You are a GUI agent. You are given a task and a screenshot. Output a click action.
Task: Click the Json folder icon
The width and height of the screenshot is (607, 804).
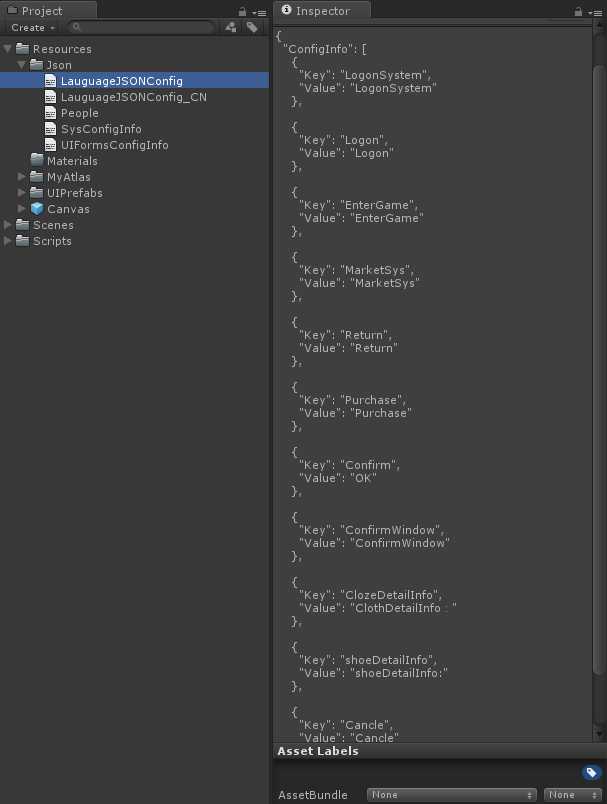[x=36, y=65]
